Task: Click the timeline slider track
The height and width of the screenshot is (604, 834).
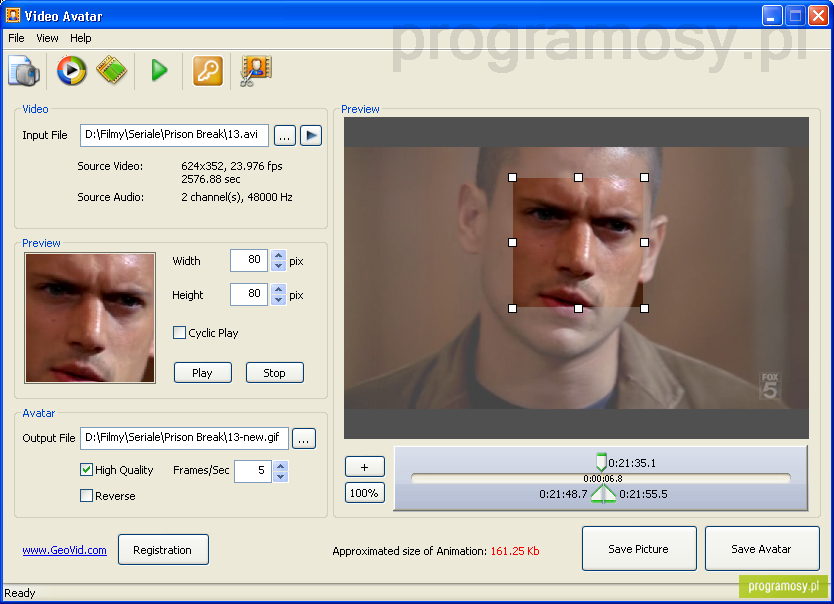Action: 601,479
